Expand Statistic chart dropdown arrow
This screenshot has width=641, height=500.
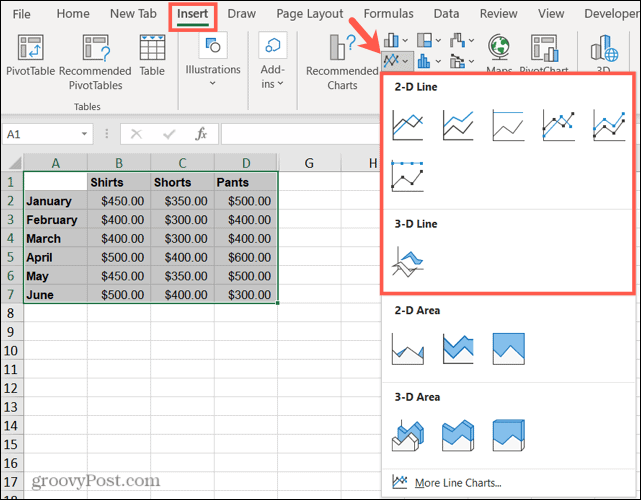[x=438, y=61]
